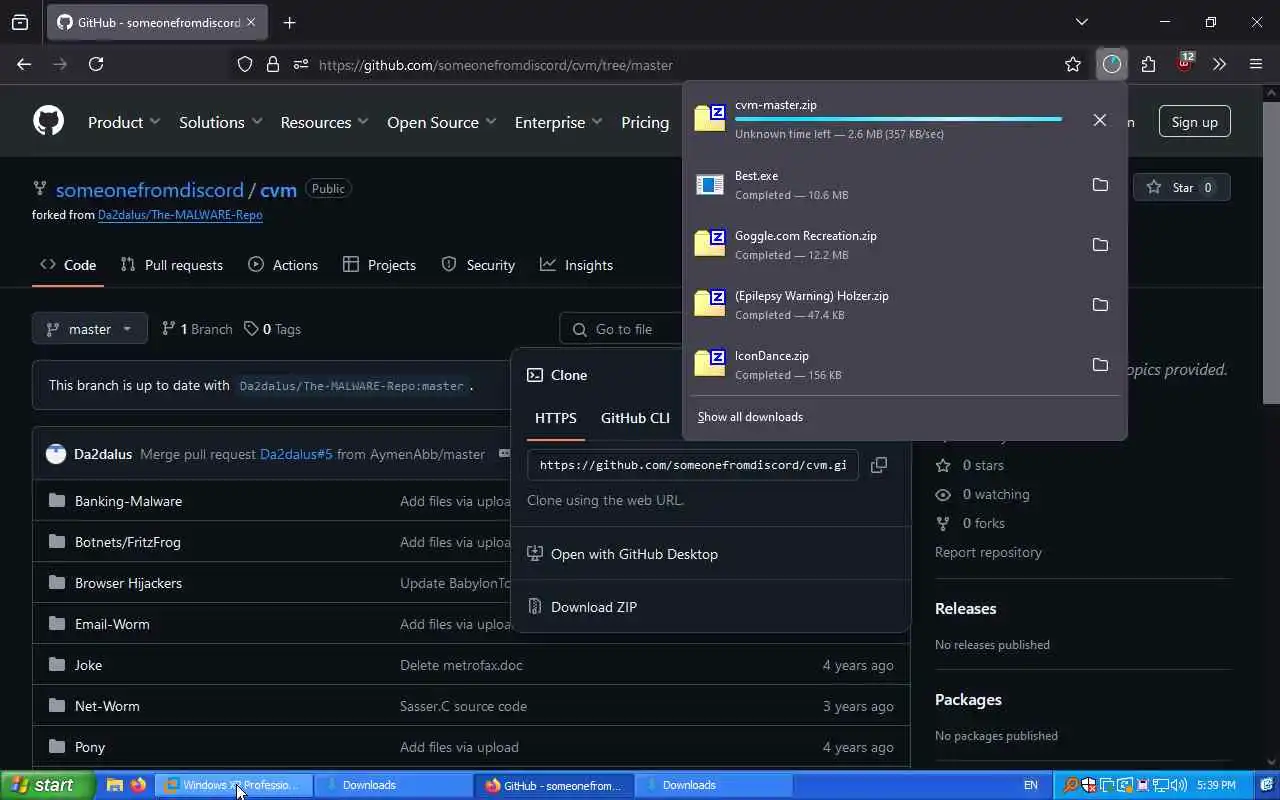
Task: Expand the Solutions dropdown
Action: (220, 122)
